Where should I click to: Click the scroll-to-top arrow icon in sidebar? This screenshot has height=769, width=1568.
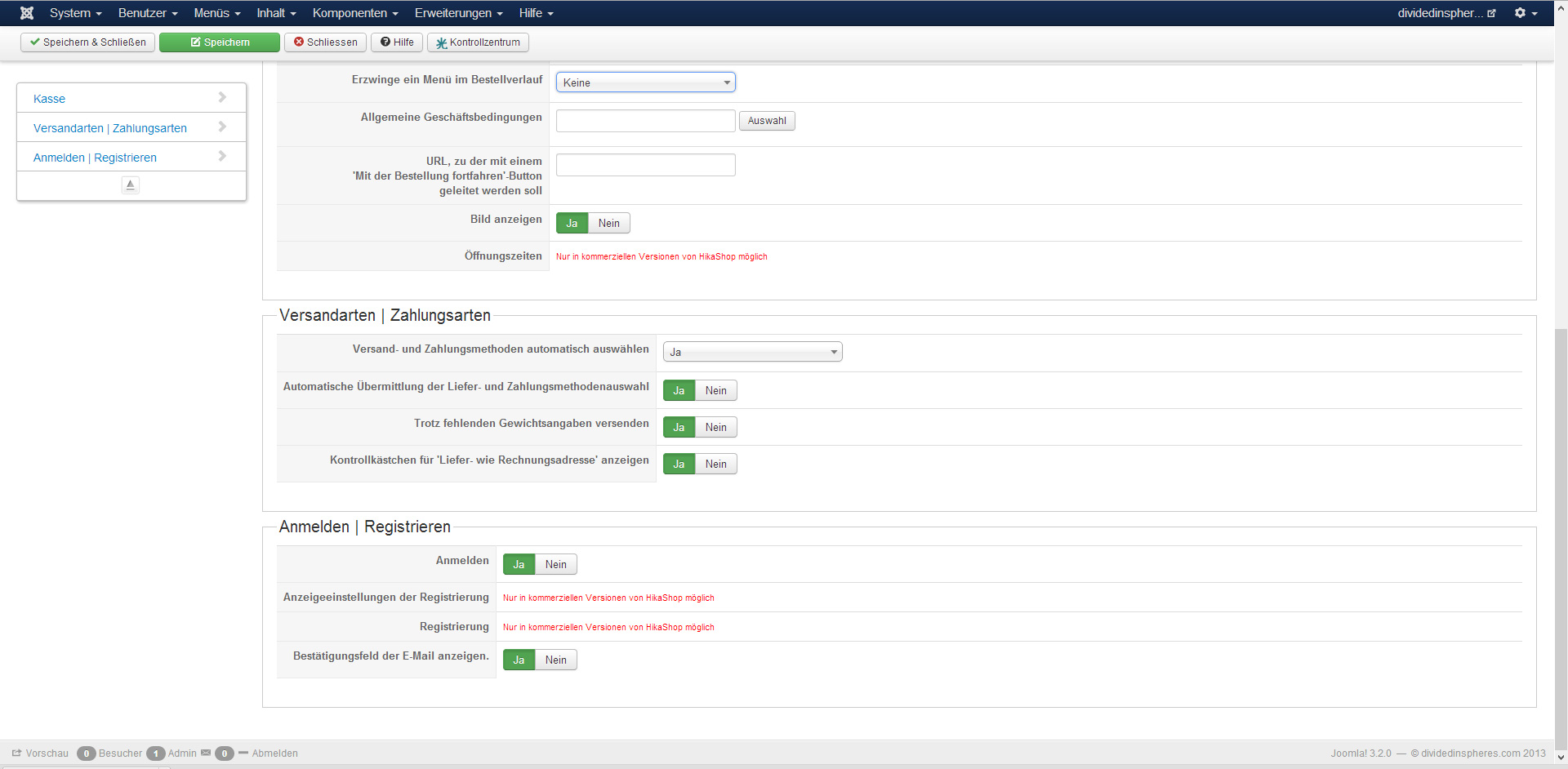131,185
